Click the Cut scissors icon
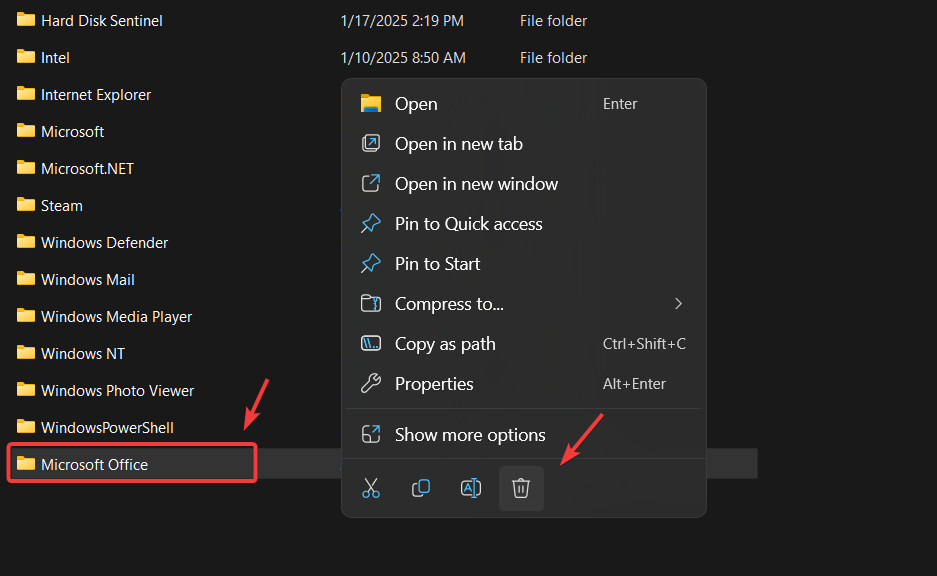This screenshot has width=937, height=576. click(x=371, y=488)
